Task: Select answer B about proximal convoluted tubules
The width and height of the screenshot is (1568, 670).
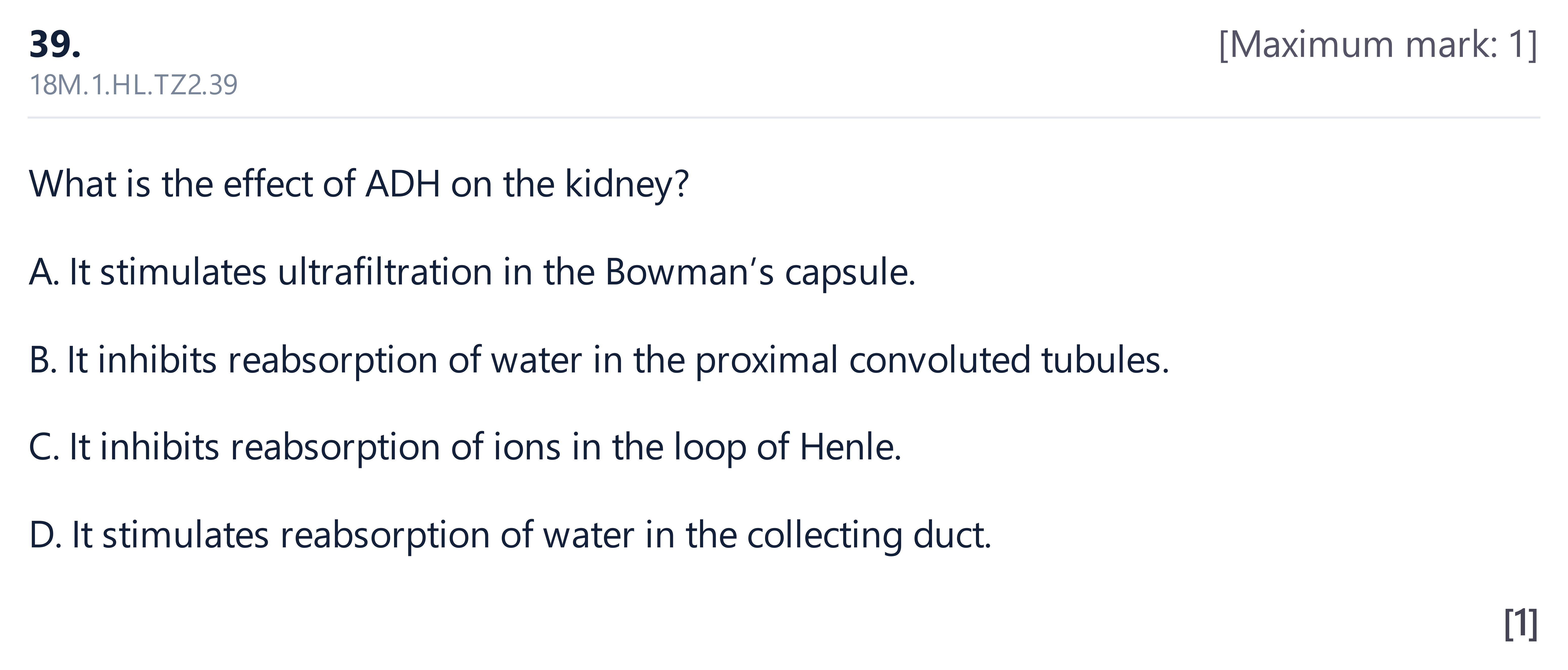Action: point(599,360)
